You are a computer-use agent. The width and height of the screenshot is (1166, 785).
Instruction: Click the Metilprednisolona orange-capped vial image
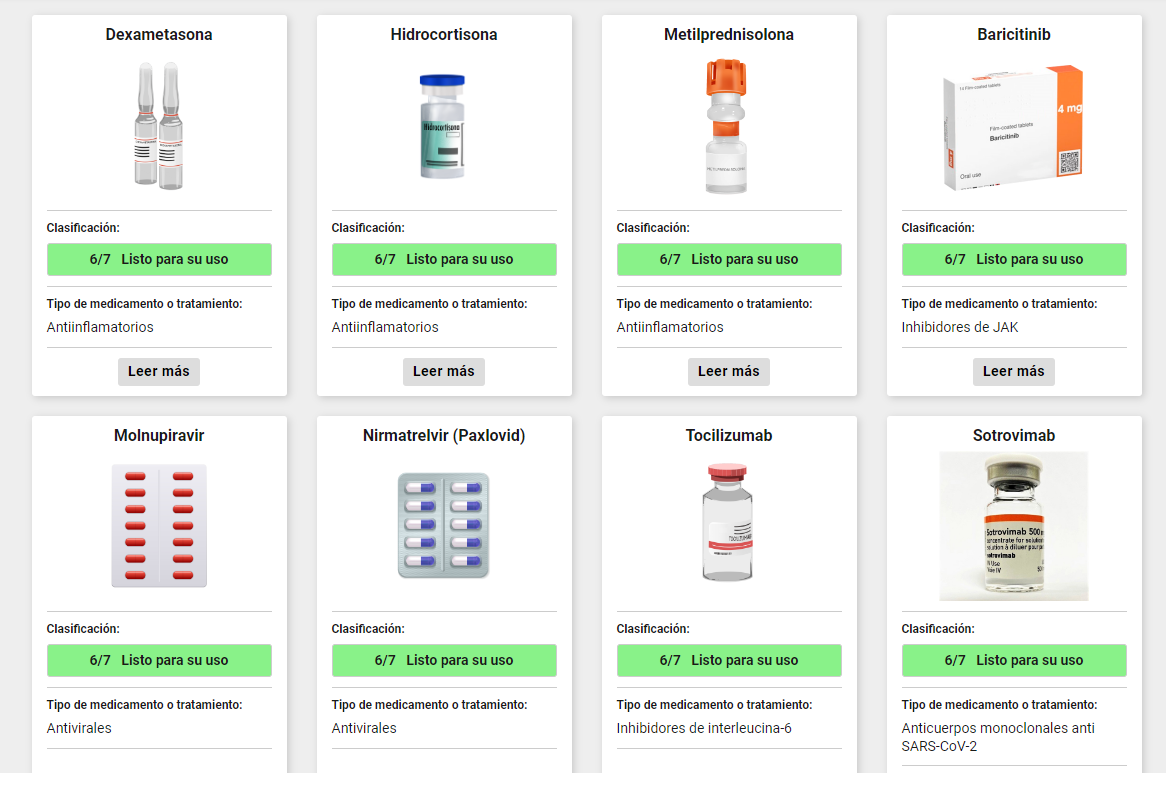click(727, 126)
